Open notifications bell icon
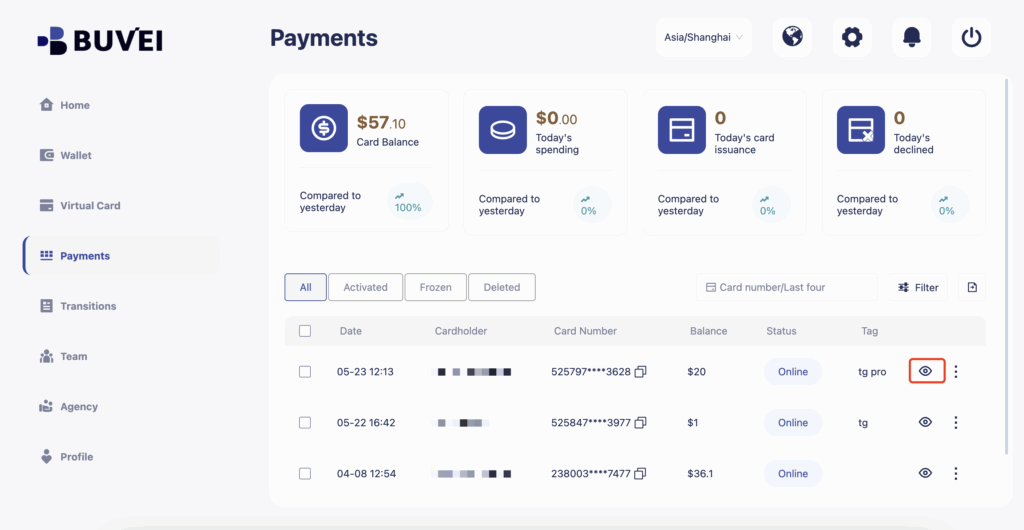 [911, 38]
